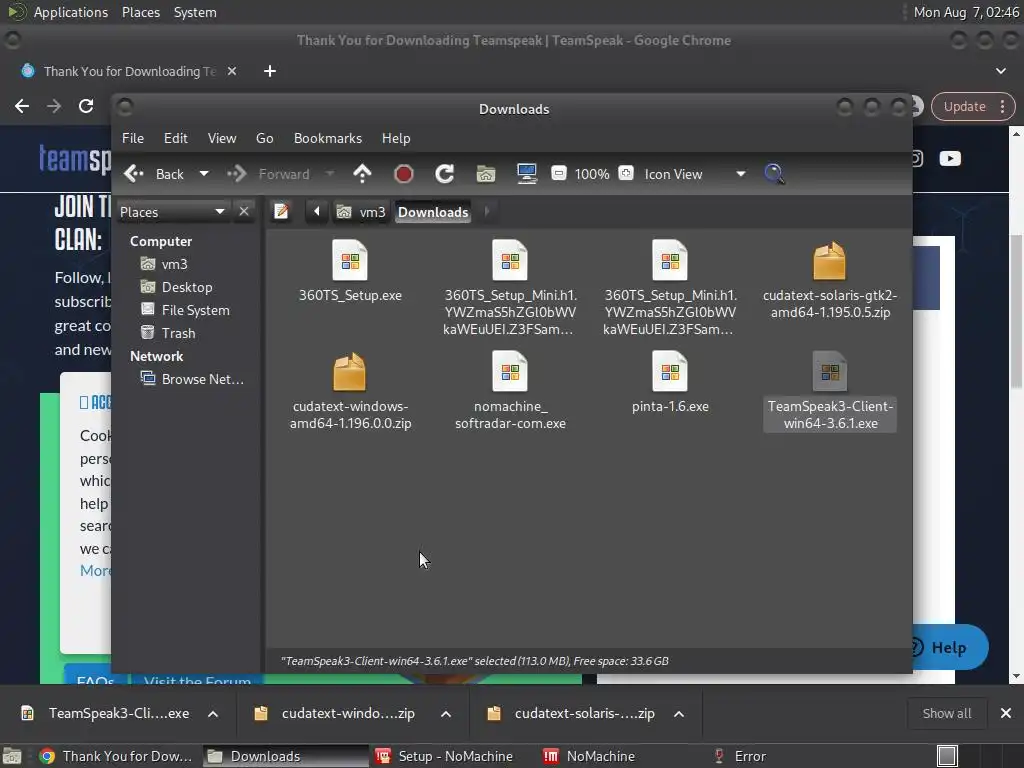Open the Back history dropdown arrow
Viewport: 1024px width, 768px height.
pyautogui.click(x=204, y=174)
